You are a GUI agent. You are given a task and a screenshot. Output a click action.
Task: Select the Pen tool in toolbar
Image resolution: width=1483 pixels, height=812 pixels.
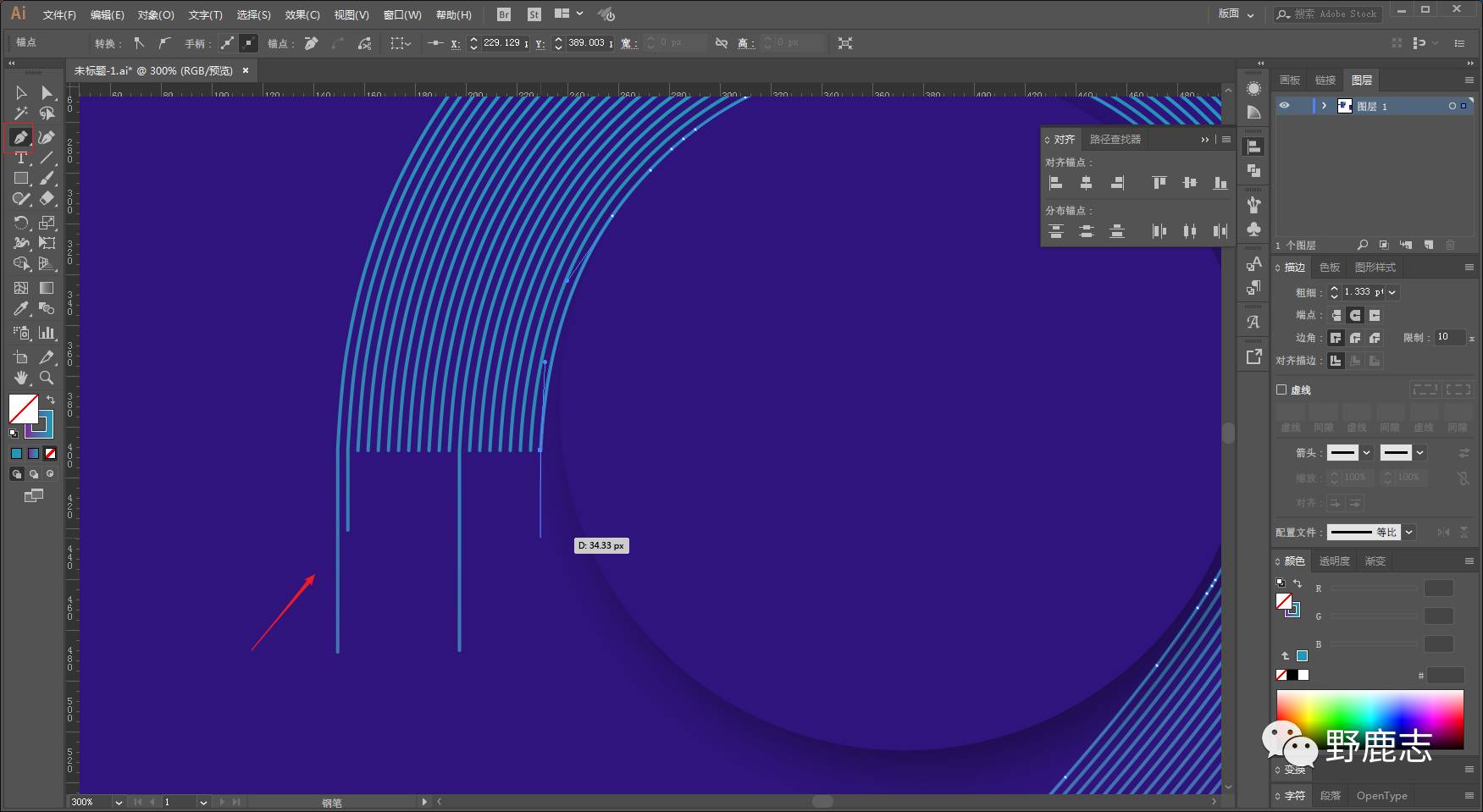pos(20,137)
